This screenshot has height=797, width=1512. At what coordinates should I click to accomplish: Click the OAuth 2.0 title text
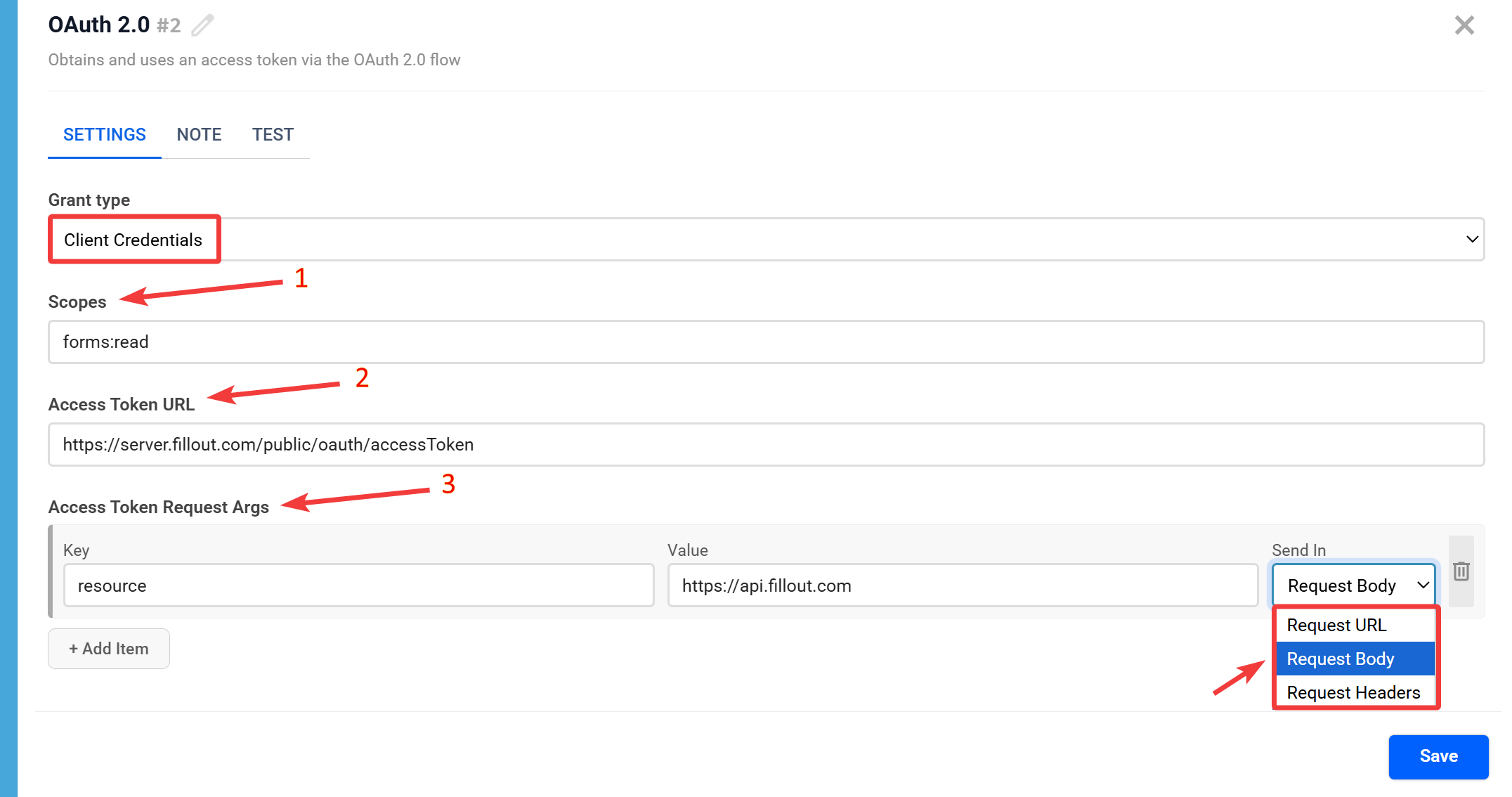pyautogui.click(x=99, y=25)
